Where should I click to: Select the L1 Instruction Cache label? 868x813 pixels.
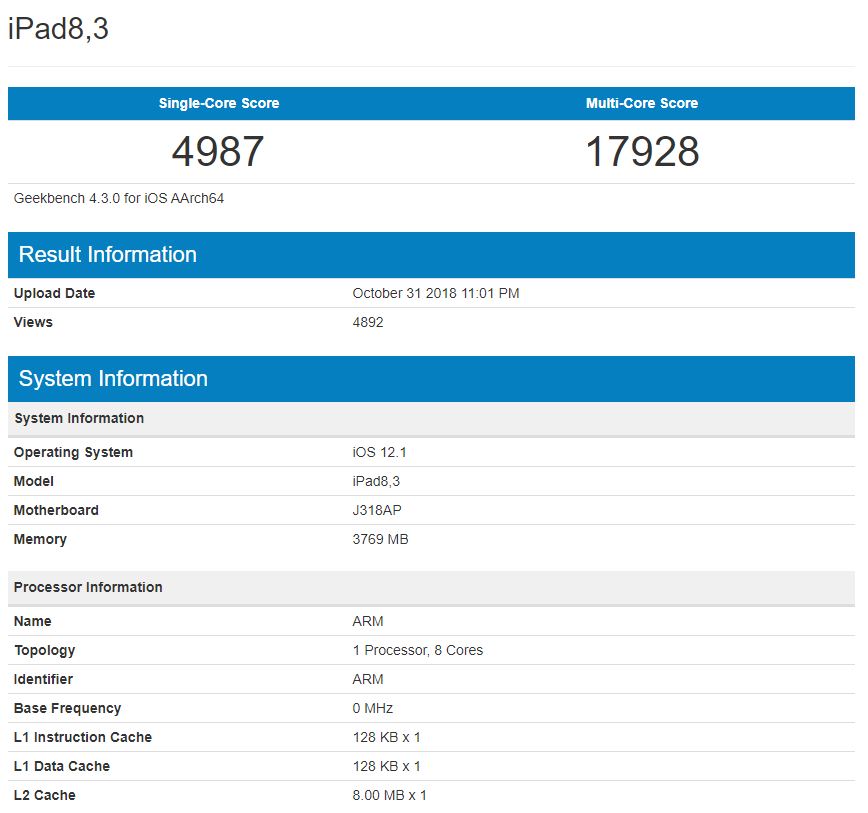click(x=82, y=737)
